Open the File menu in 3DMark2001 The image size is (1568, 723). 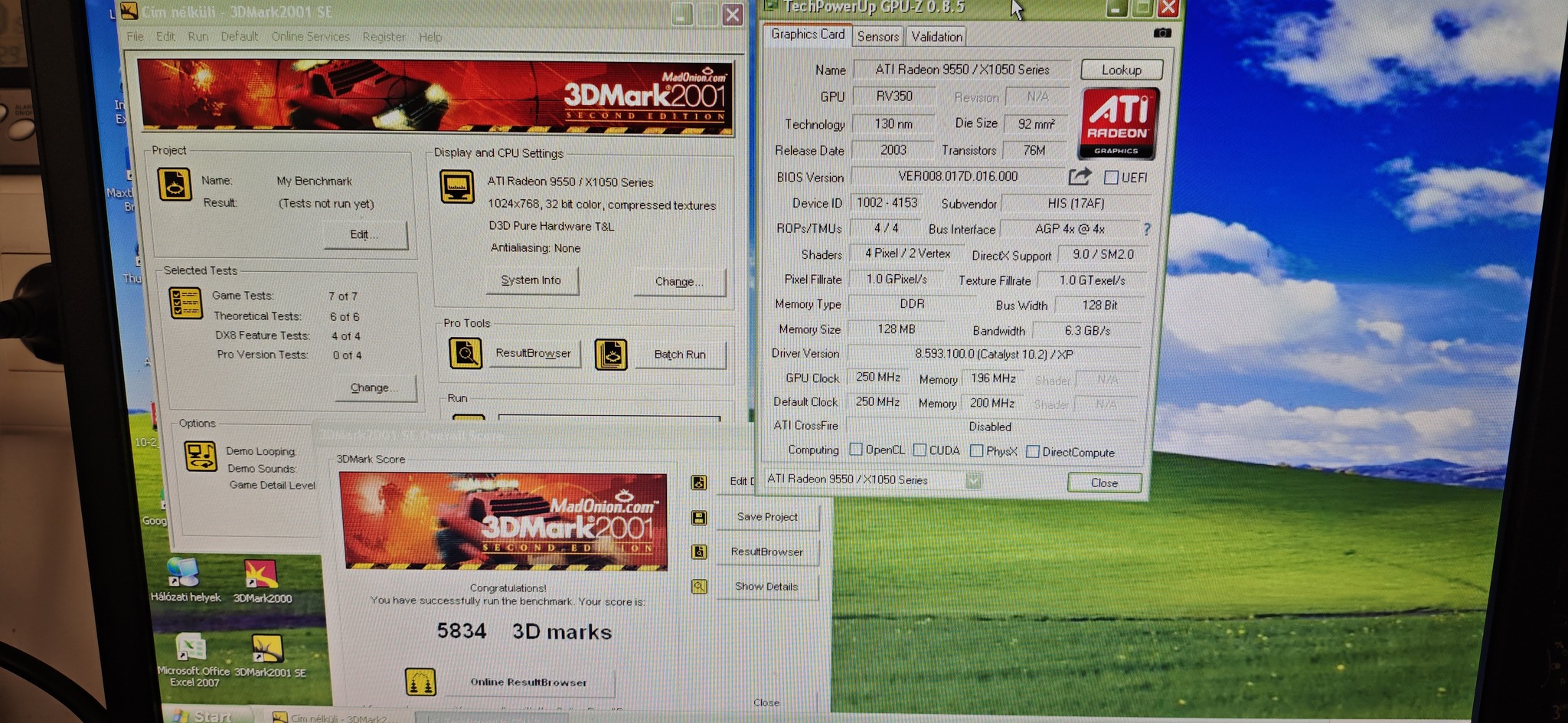(135, 36)
